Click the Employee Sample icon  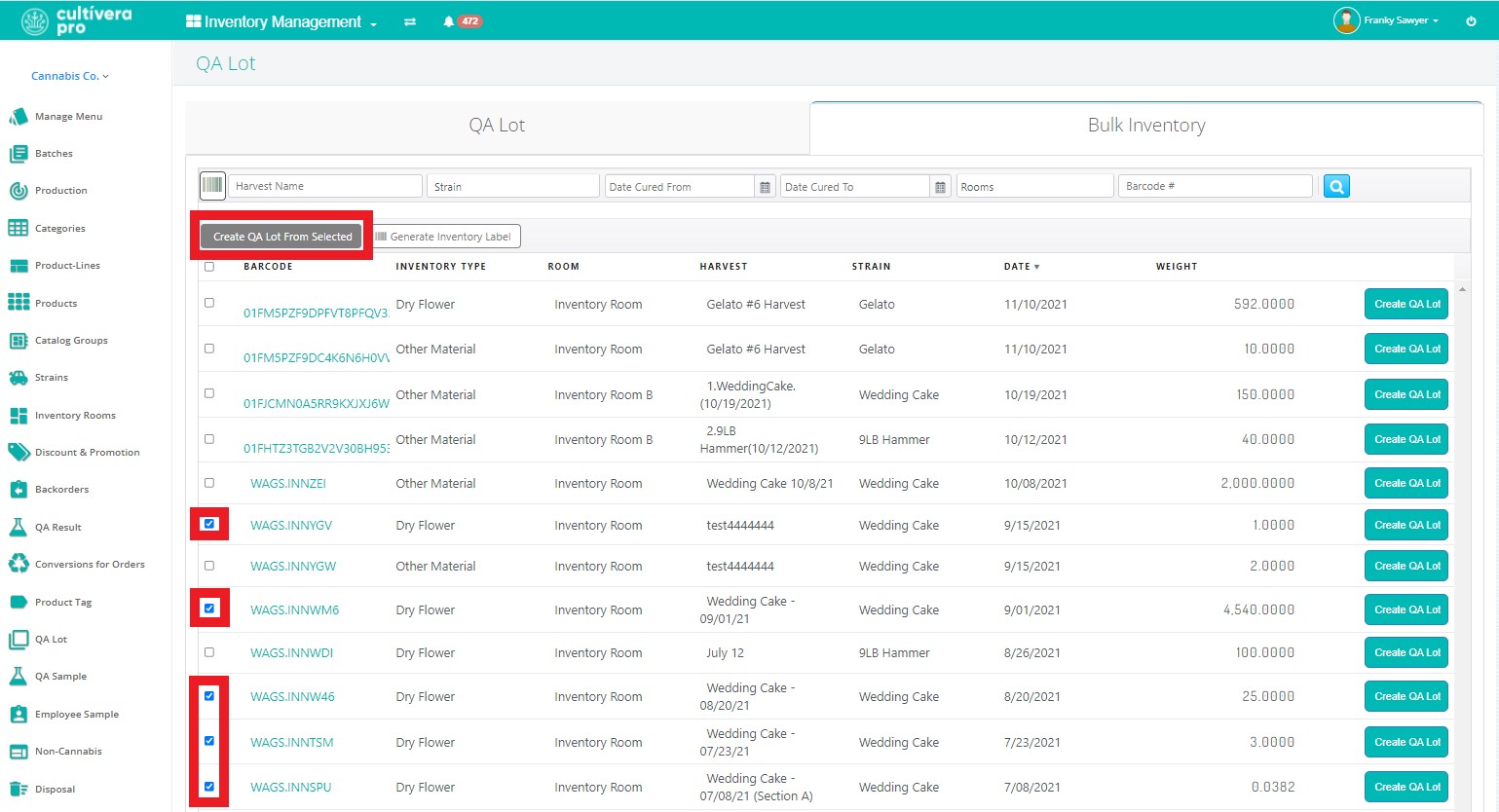tap(18, 715)
